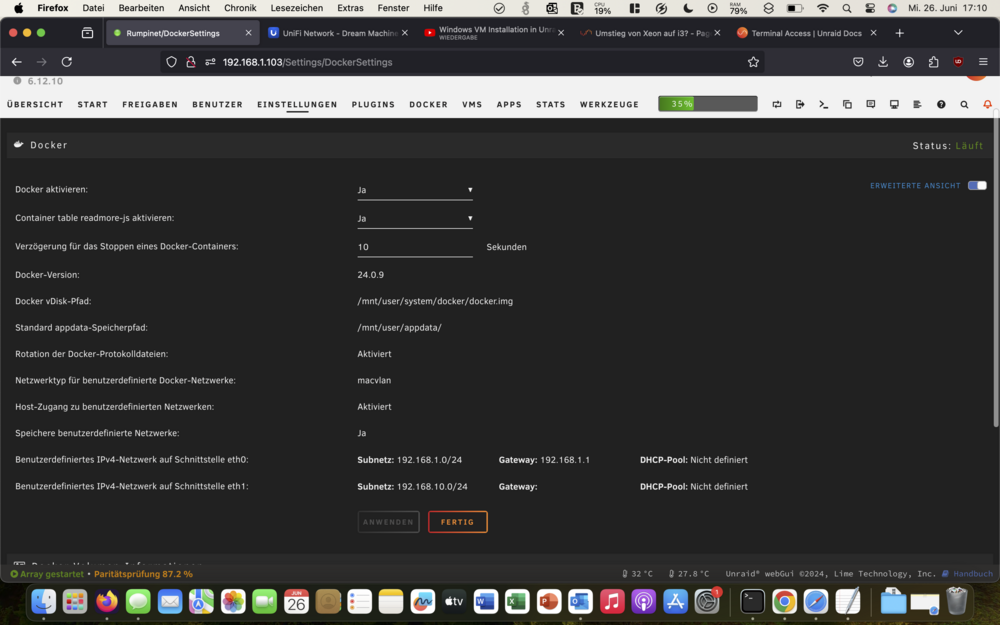The width and height of the screenshot is (1000, 625).
Task: Launch Google Chrome from the Dock
Action: click(x=784, y=601)
